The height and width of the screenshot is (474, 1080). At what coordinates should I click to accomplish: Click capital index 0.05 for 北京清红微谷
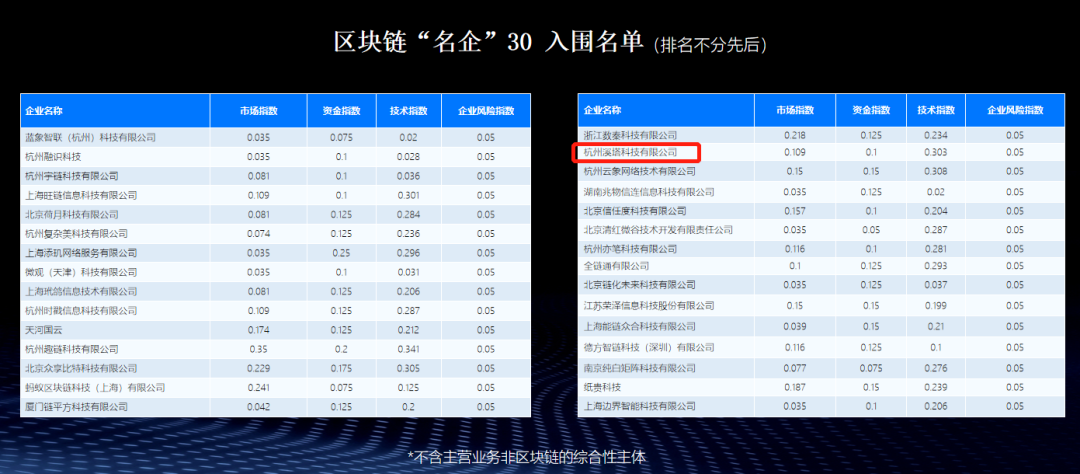pos(871,229)
